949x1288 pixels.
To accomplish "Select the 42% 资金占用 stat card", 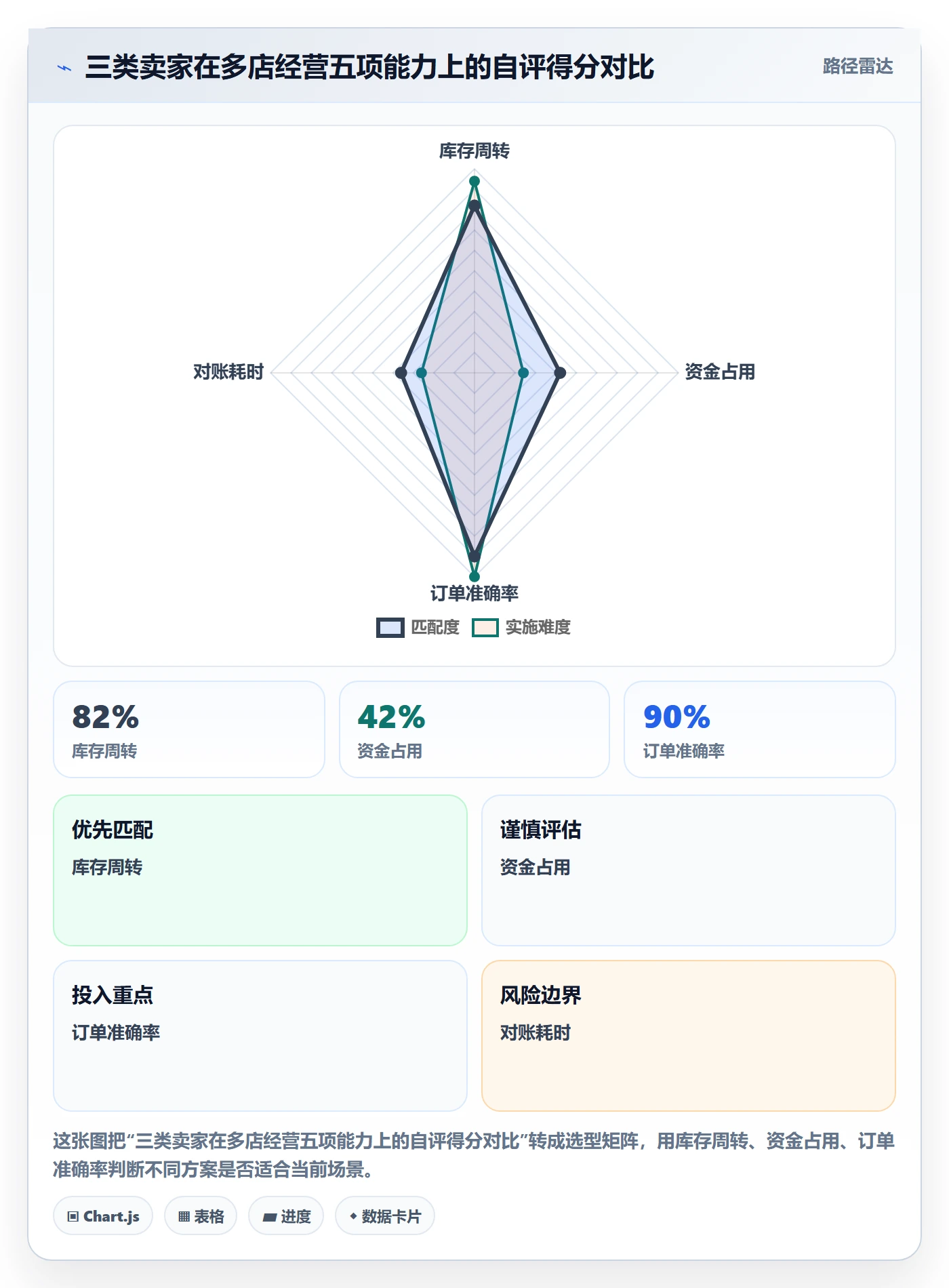I will [x=474, y=729].
